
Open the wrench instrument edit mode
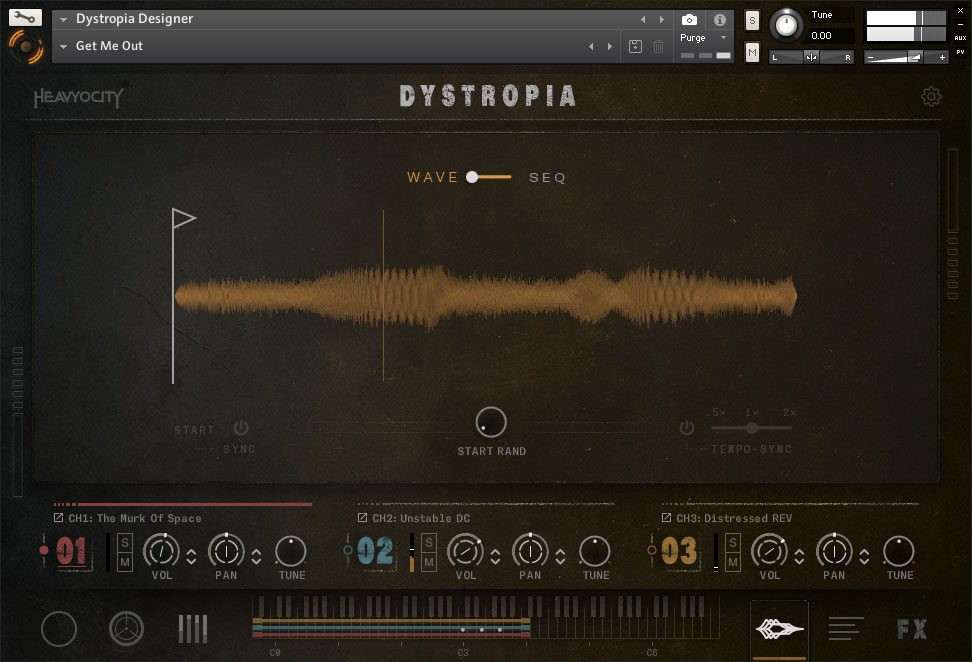(x=25, y=17)
